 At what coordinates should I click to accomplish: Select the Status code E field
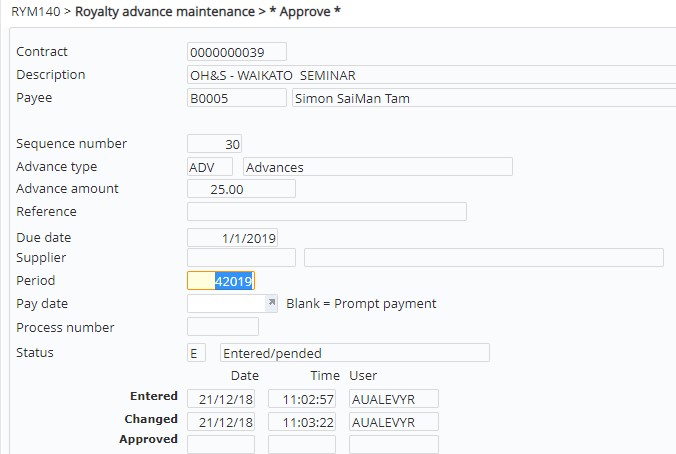tap(196, 353)
